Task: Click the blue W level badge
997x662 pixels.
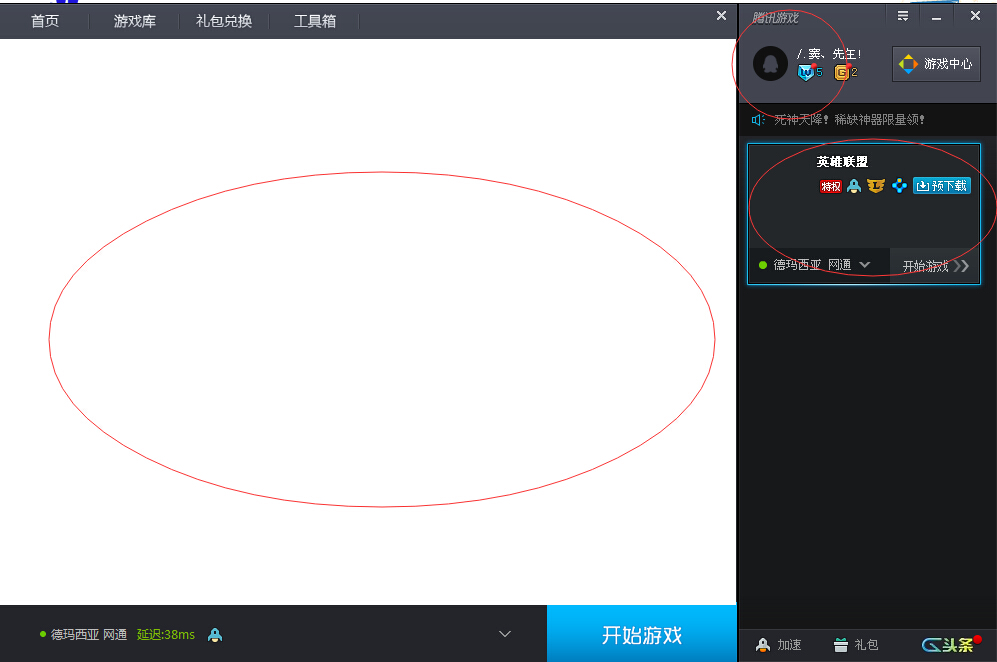Action: tap(805, 72)
